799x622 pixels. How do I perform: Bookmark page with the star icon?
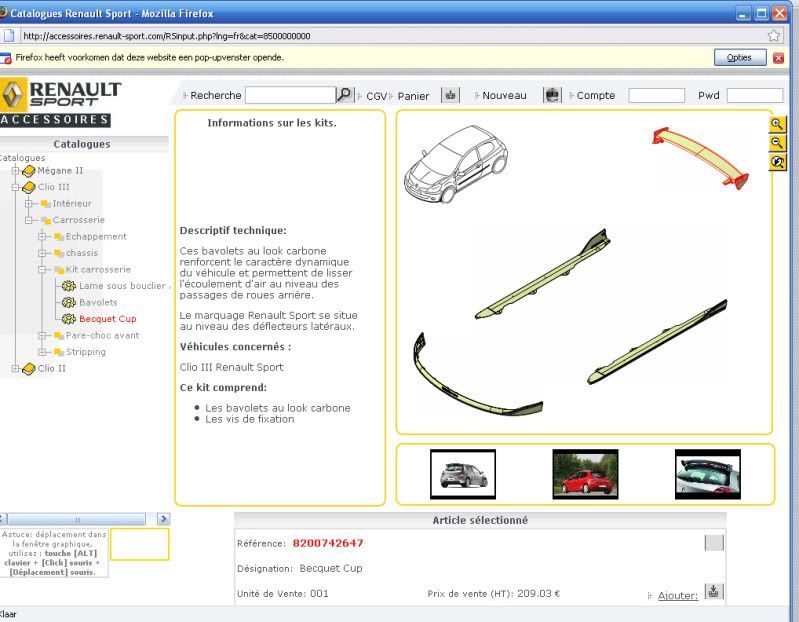point(774,36)
